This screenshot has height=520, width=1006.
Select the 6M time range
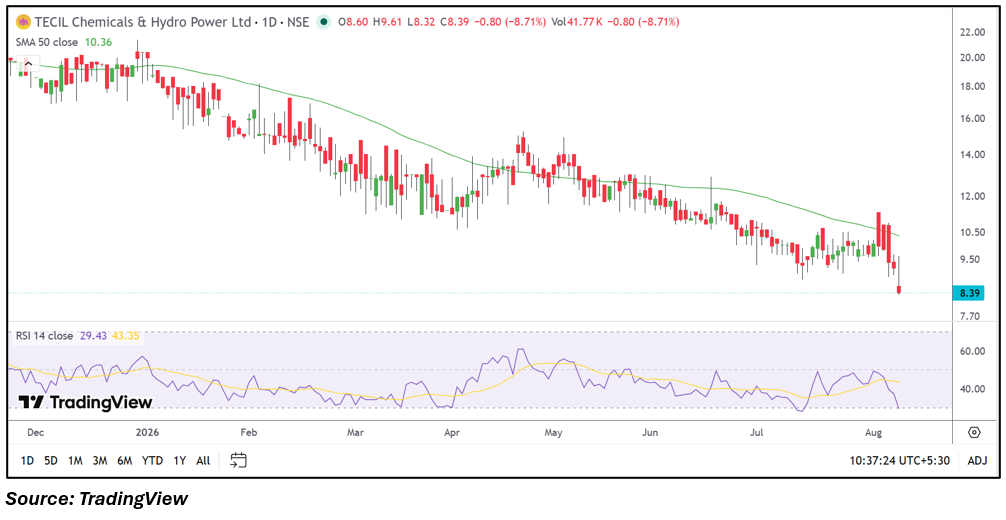(124, 460)
